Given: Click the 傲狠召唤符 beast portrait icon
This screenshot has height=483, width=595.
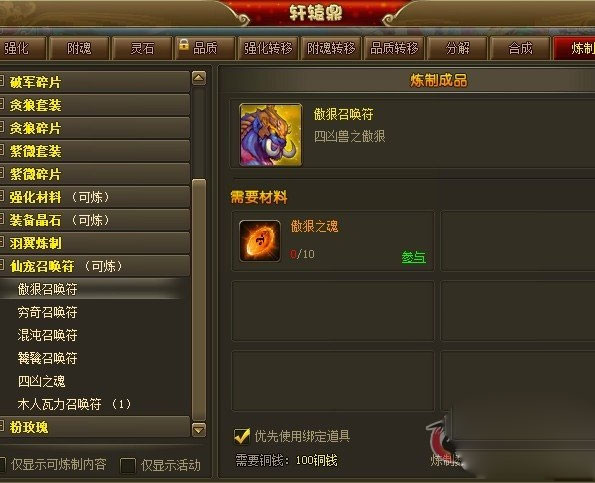Looking at the screenshot, I should [x=271, y=135].
